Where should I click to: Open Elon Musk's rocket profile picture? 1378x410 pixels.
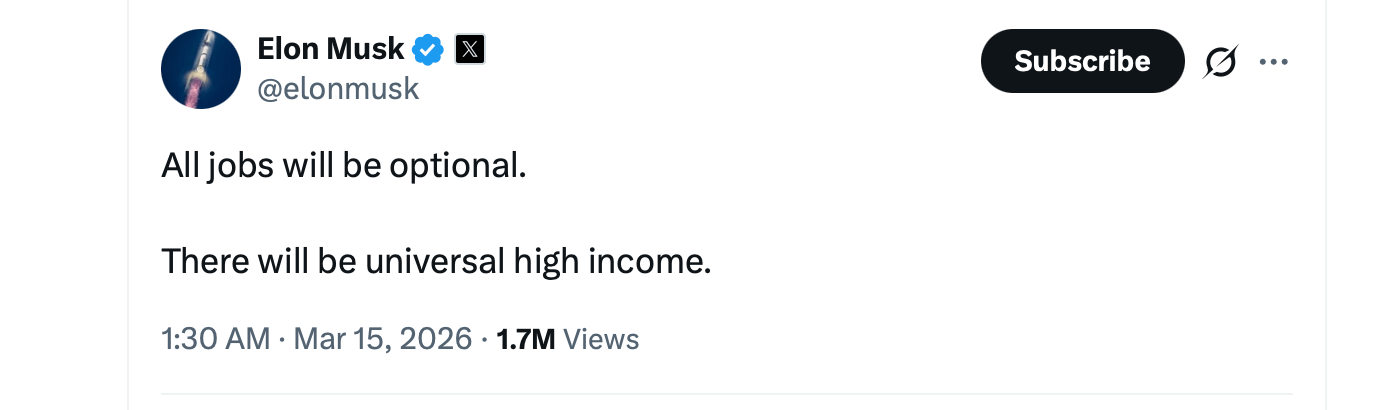(201, 69)
